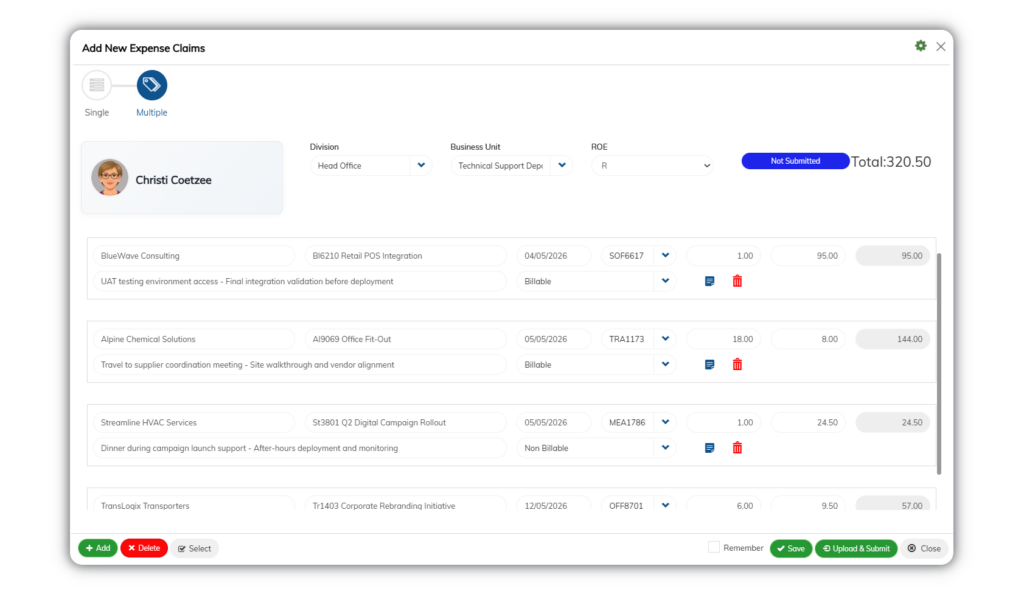1024x594 pixels.
Task: Delete Alpine Chemical Solutions claim trash icon
Action: pos(737,364)
